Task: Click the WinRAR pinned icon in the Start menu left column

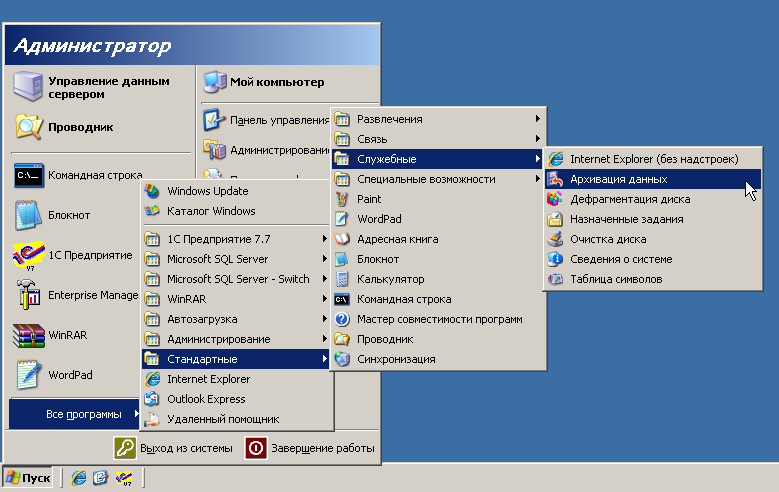Action: tap(29, 335)
